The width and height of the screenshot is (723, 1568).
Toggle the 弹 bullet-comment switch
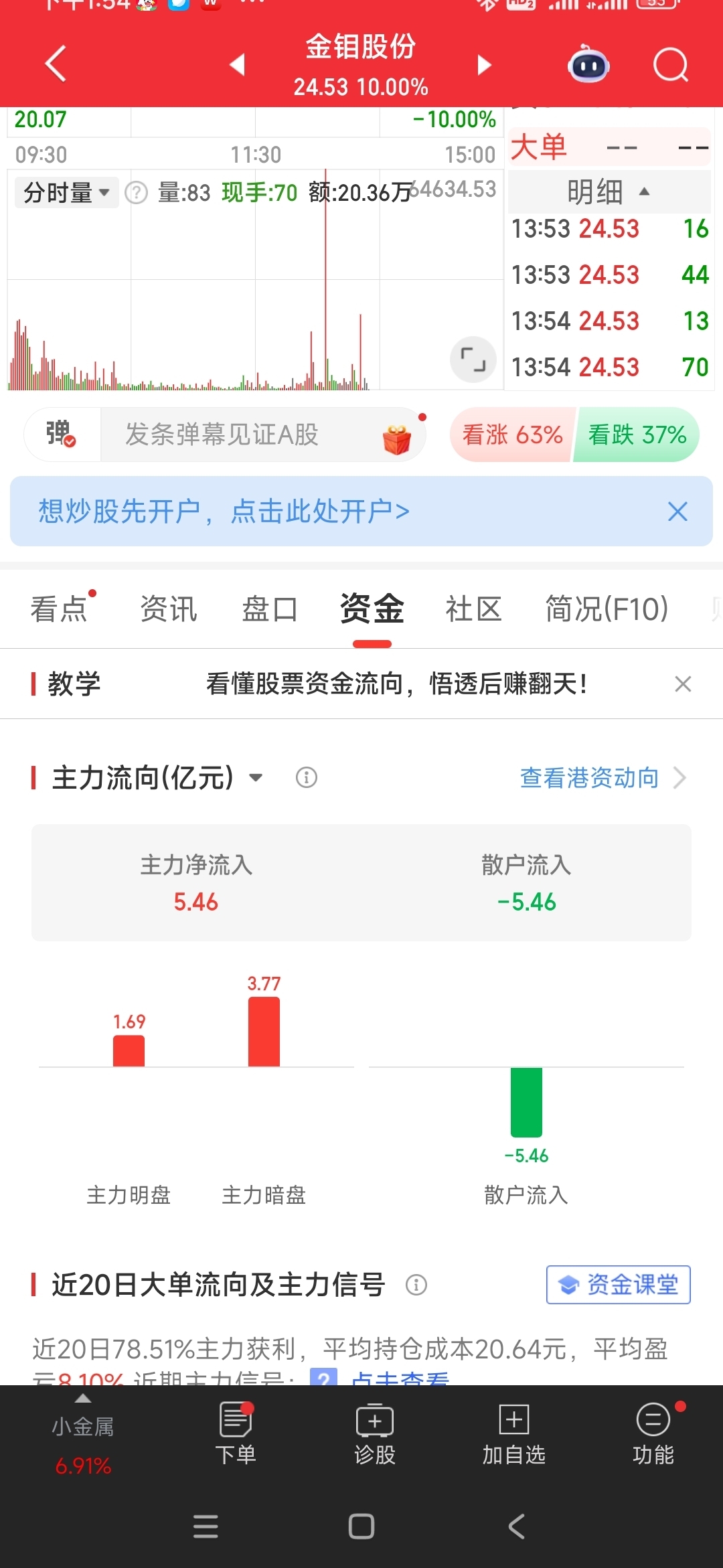coord(62,434)
